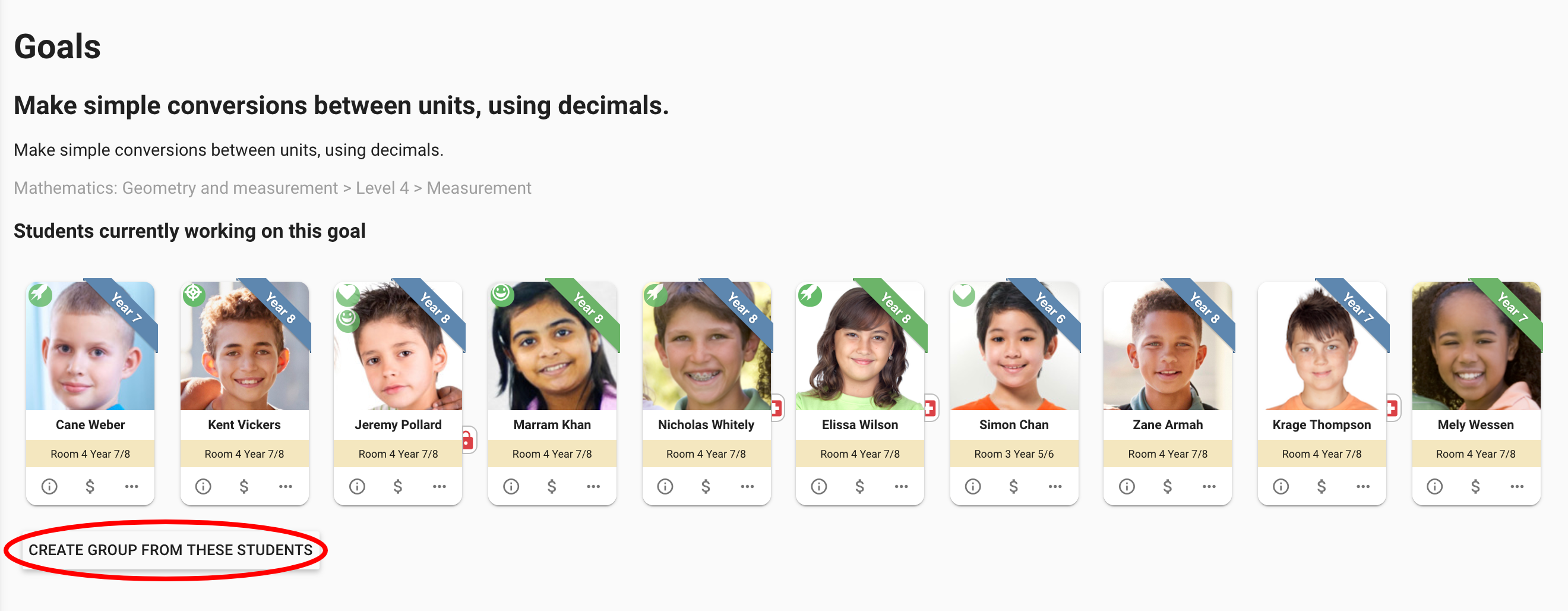Viewport: 1568px width, 611px height.
Task: Click the dollar icon on Krage Thompson's card
Action: (x=1322, y=486)
